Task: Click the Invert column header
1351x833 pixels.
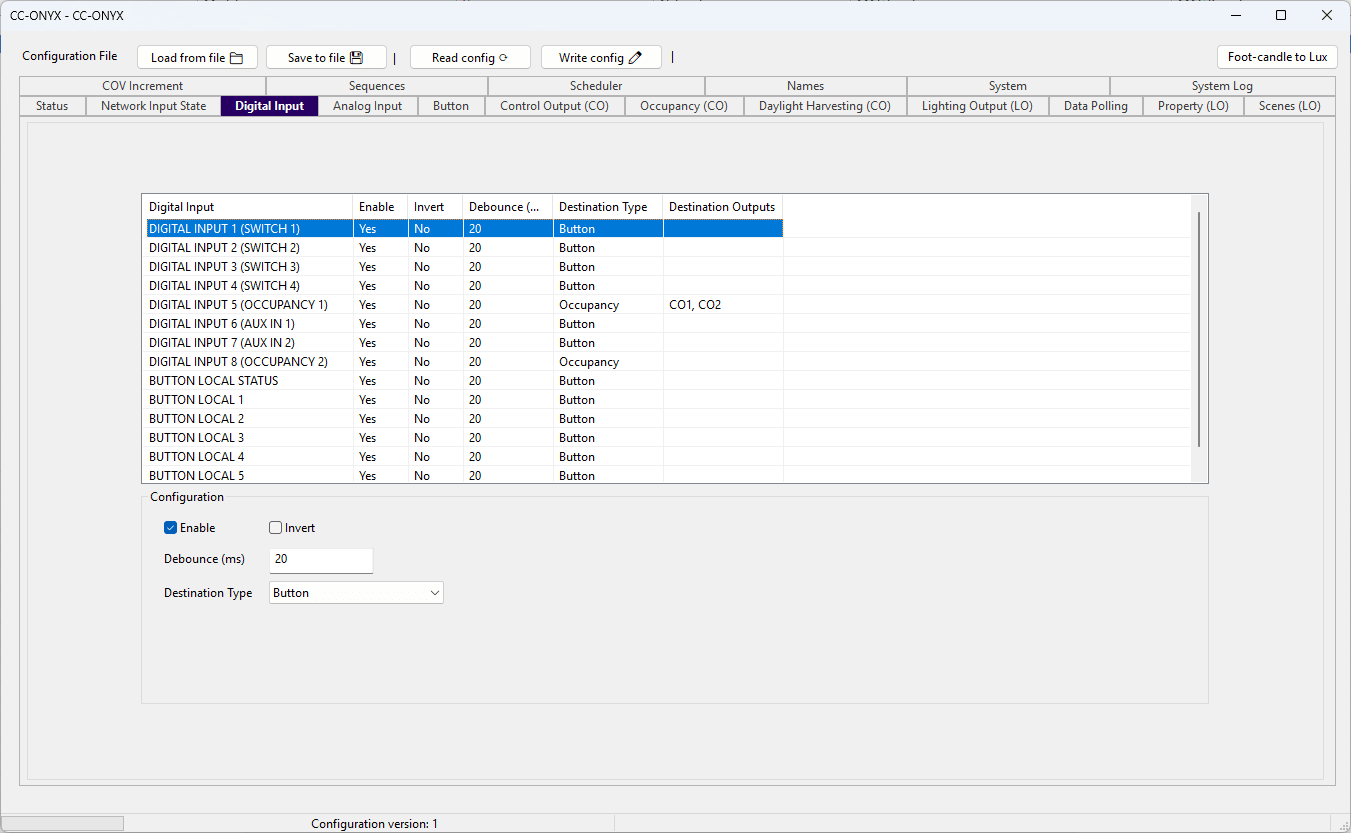Action: [x=435, y=207]
